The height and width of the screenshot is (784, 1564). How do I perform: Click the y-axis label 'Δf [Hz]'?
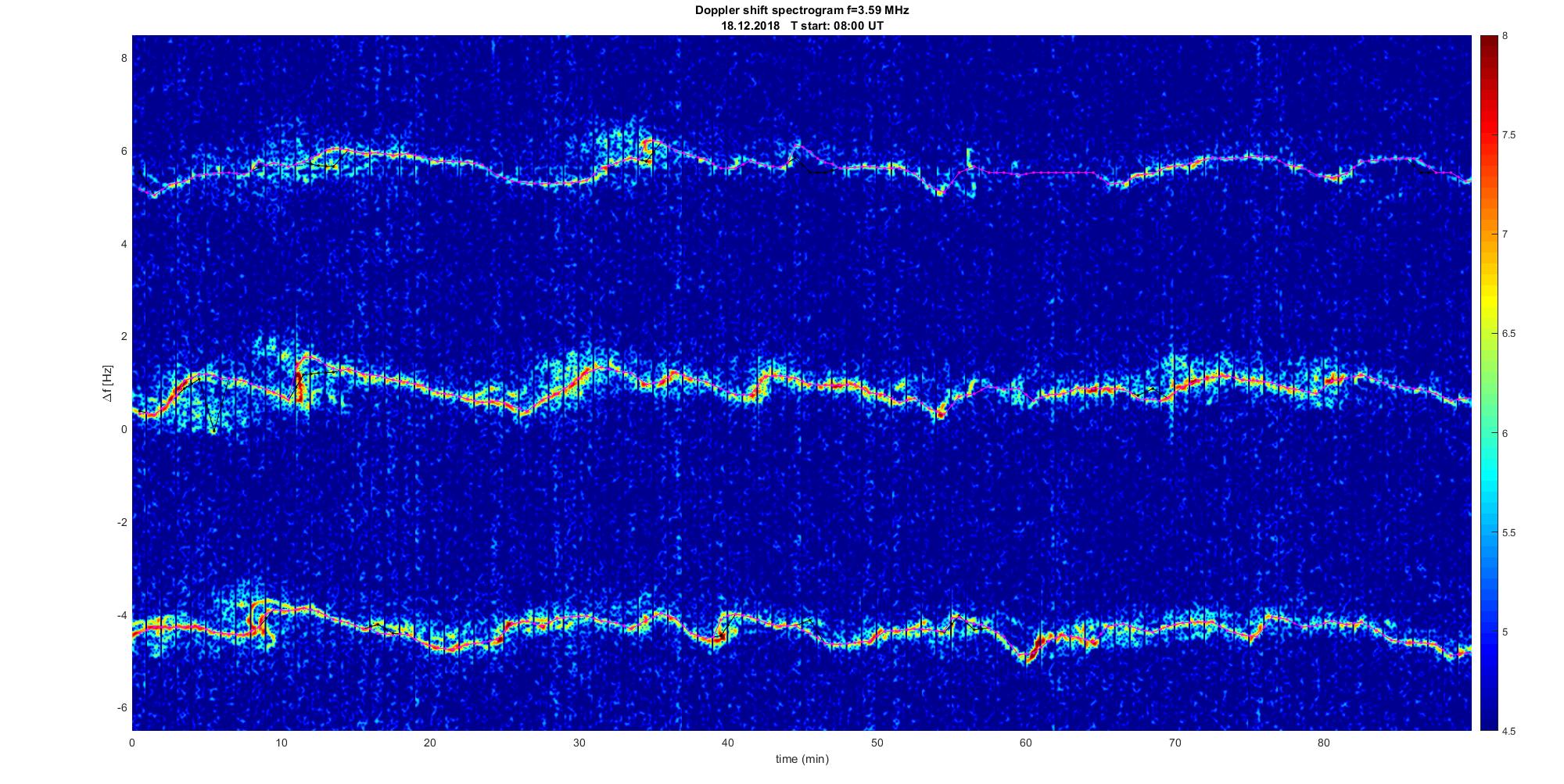[x=107, y=383]
